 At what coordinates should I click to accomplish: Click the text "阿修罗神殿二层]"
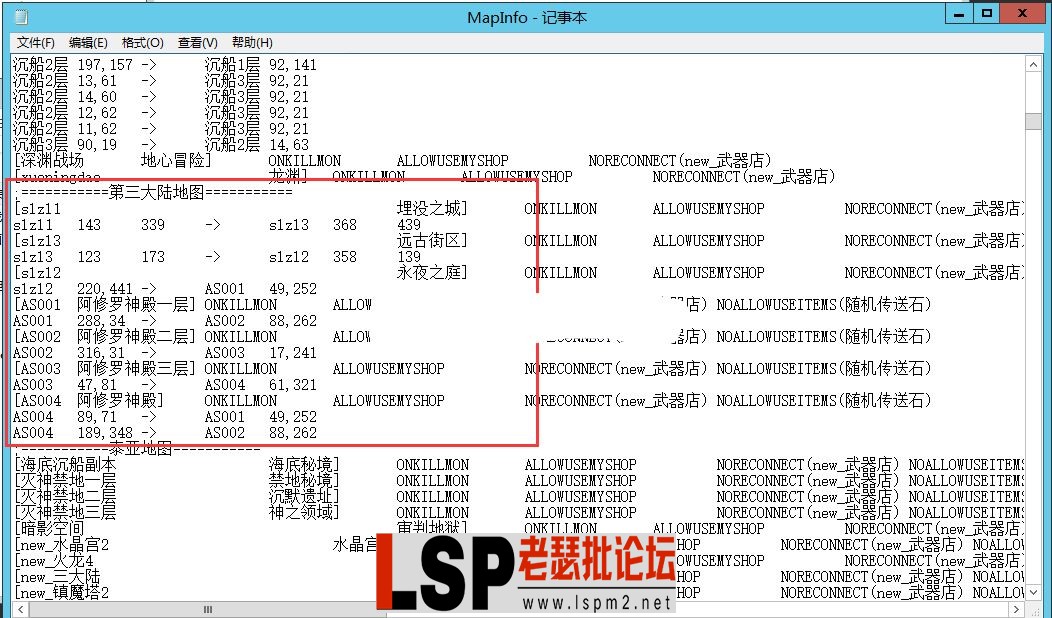click(x=136, y=337)
